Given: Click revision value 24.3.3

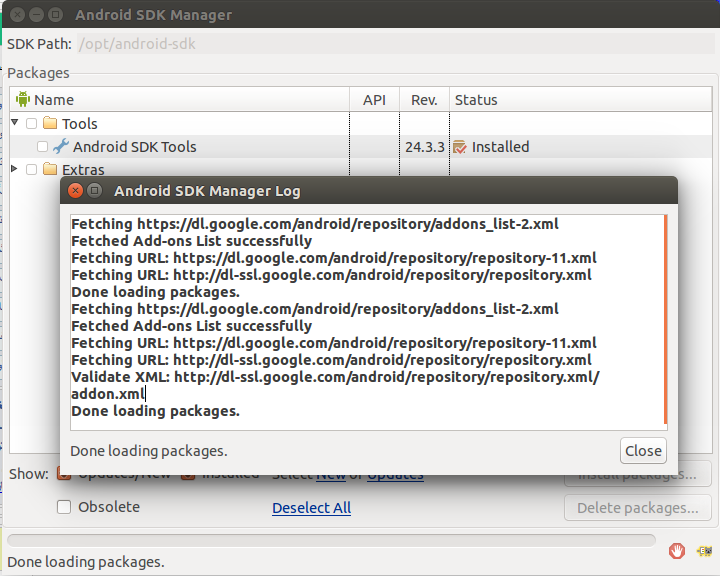Looking at the screenshot, I should tap(425, 147).
